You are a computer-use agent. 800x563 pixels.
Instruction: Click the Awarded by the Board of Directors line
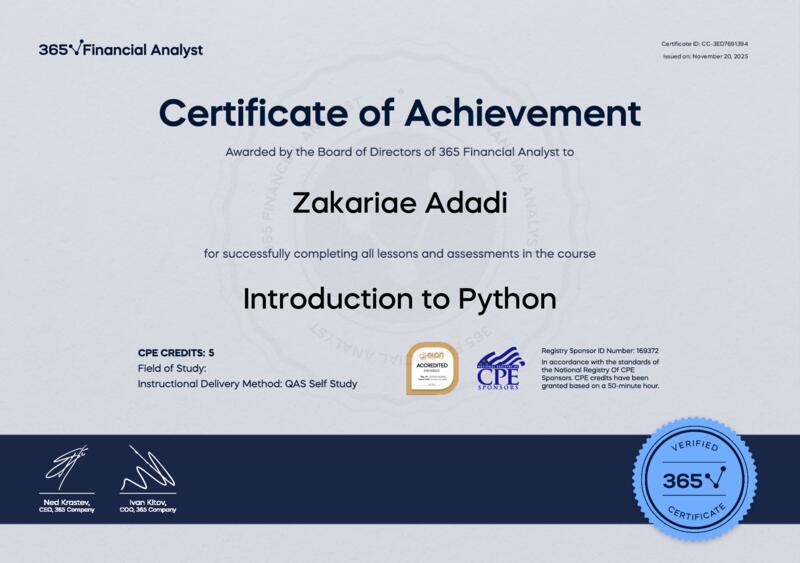click(x=400, y=153)
